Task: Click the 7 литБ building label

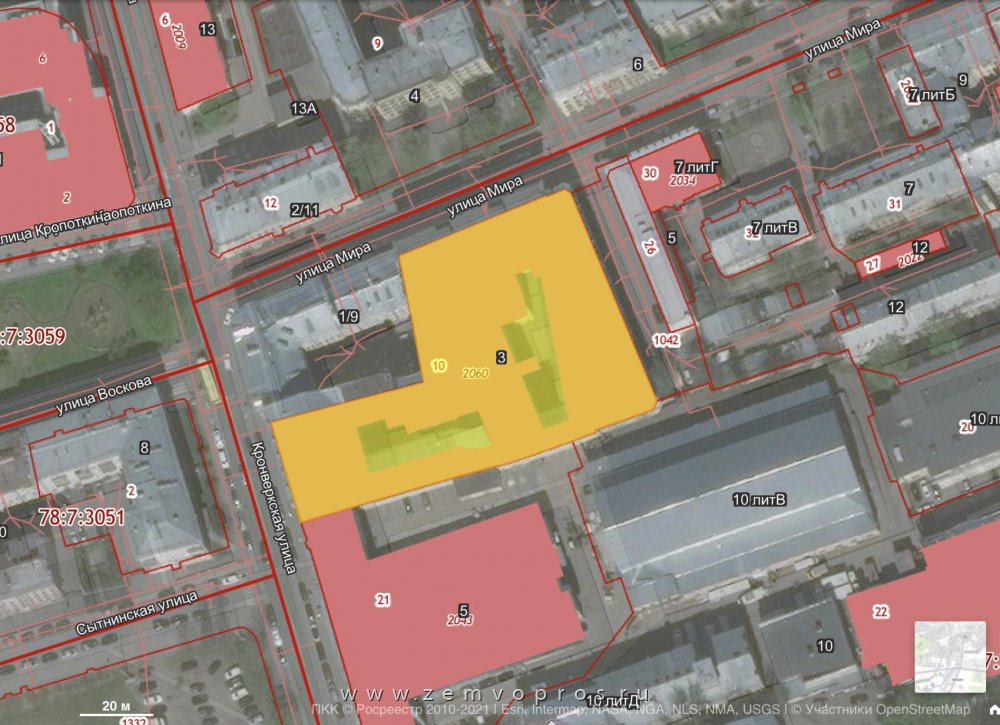Action: click(932, 95)
